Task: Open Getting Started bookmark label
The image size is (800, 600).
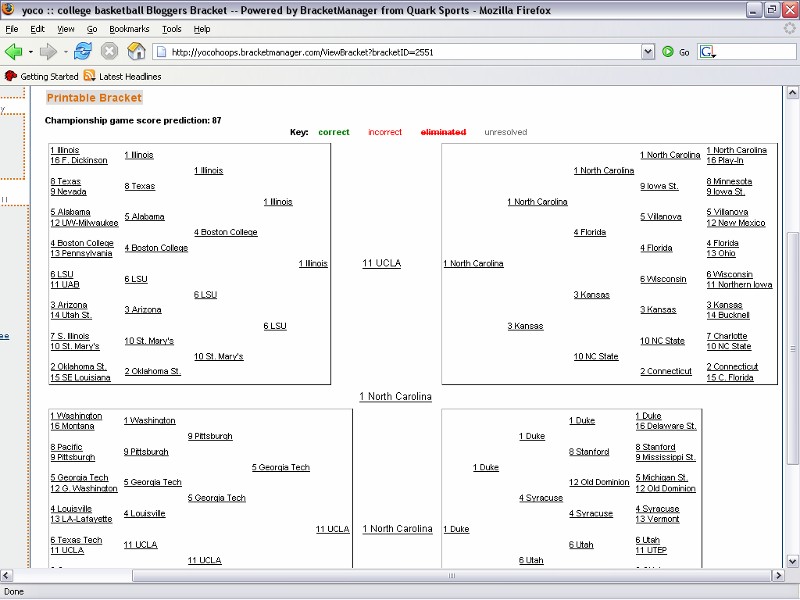Action: click(49, 77)
